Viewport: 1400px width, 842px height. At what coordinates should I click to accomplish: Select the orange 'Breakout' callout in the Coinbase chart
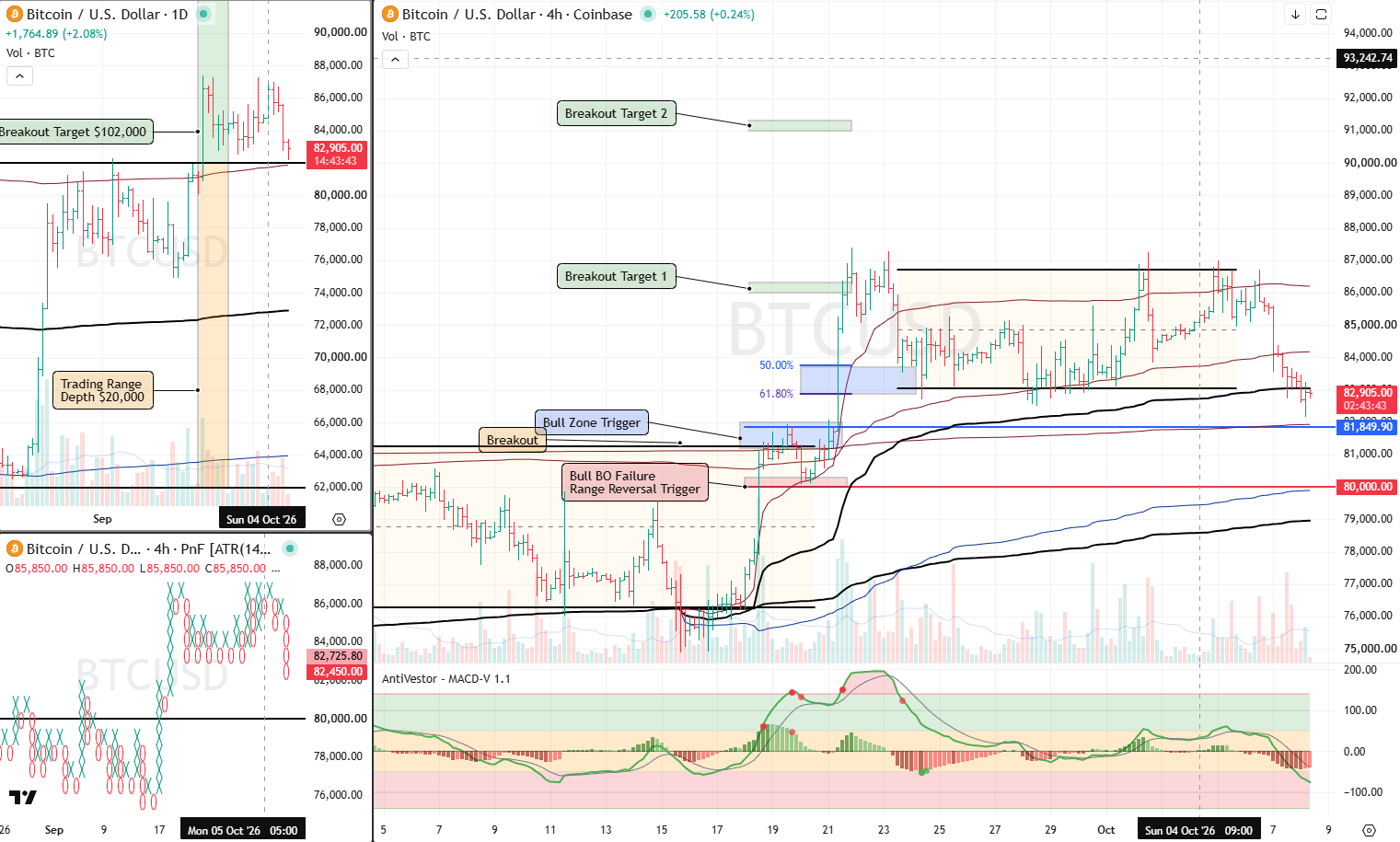pos(512,440)
